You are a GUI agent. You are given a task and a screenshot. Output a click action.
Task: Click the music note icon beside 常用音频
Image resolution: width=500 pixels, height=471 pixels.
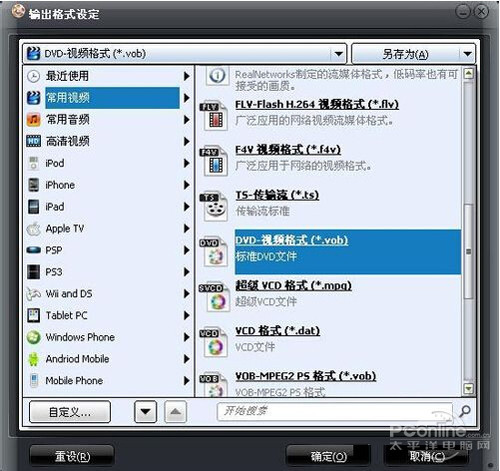(x=33, y=120)
